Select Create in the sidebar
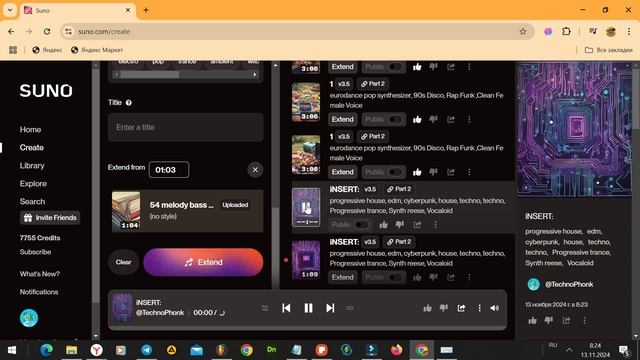640x360 pixels. pyautogui.click(x=31, y=147)
